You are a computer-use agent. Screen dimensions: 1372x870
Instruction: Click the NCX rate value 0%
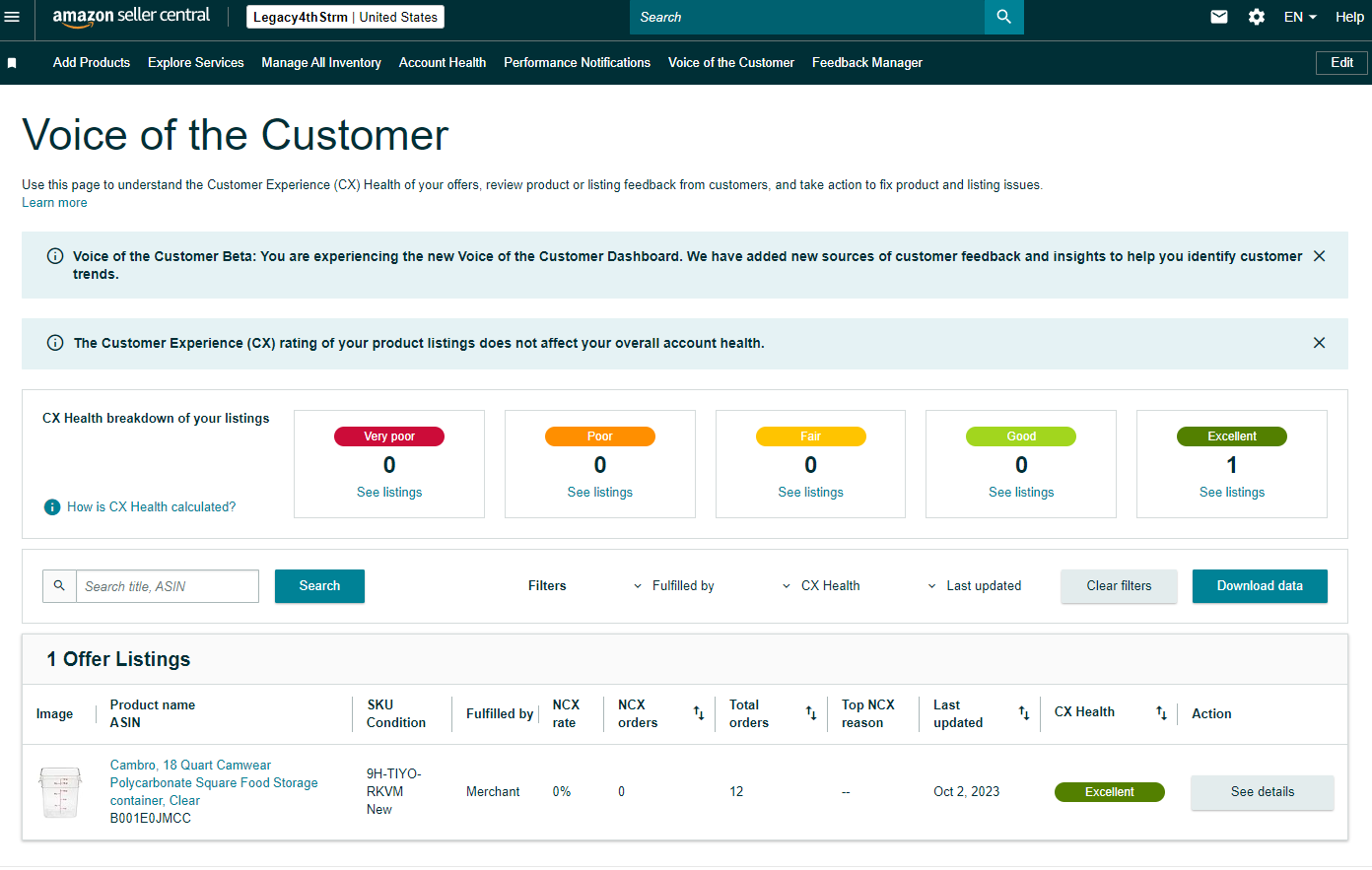pyautogui.click(x=562, y=792)
